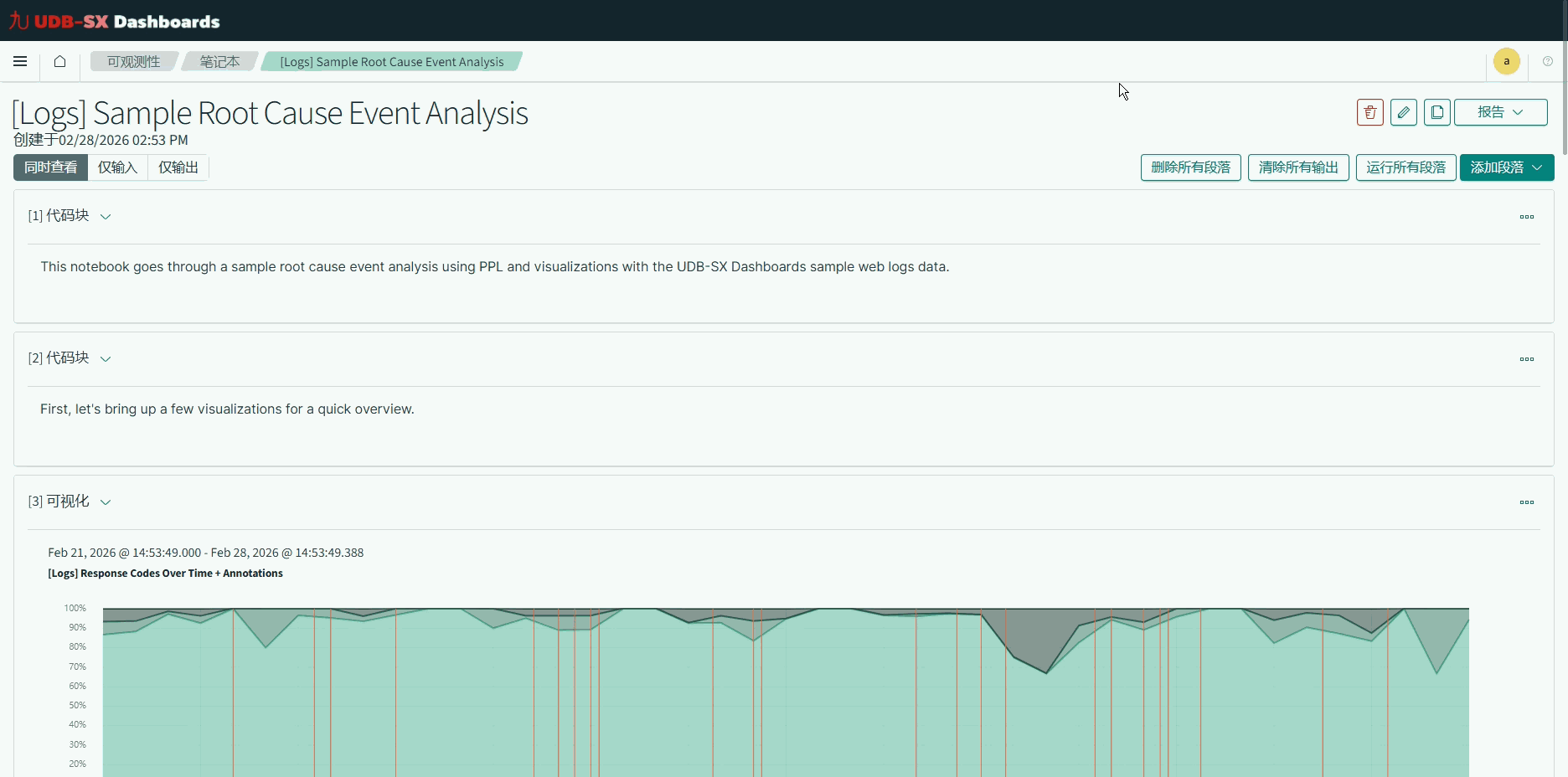Switch view to 同时查看 mode
This screenshot has height=777, width=1568.
[x=50, y=167]
